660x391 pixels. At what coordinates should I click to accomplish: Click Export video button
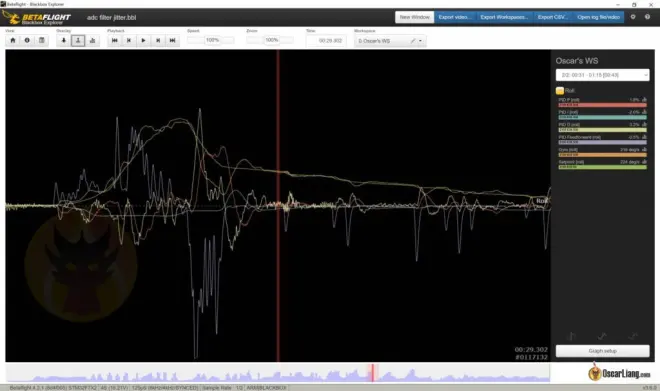point(455,17)
